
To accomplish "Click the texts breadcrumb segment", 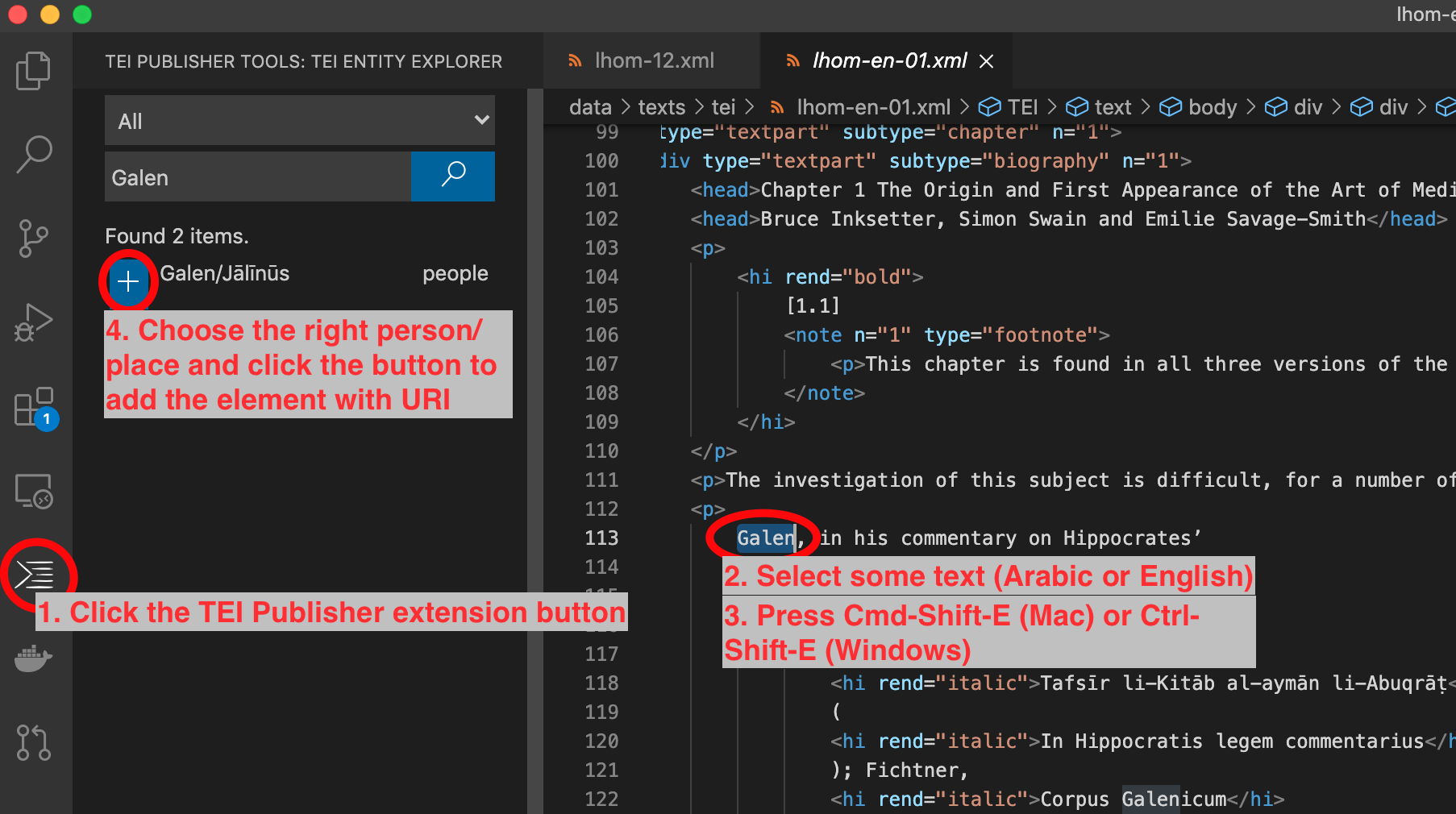I will pyautogui.click(x=661, y=107).
